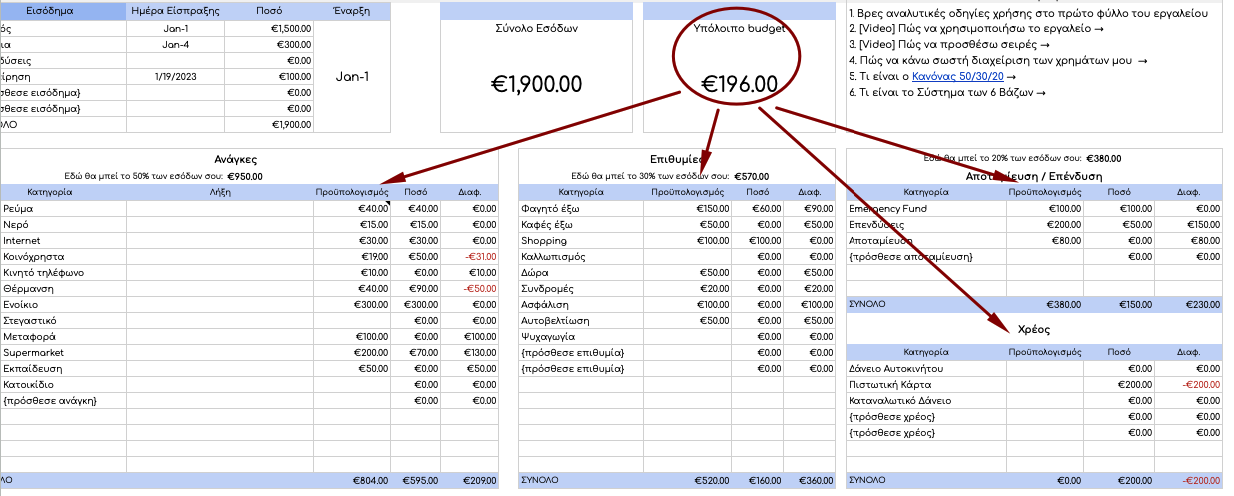
Task: Select the Supermarket category cell
Action: [32, 352]
